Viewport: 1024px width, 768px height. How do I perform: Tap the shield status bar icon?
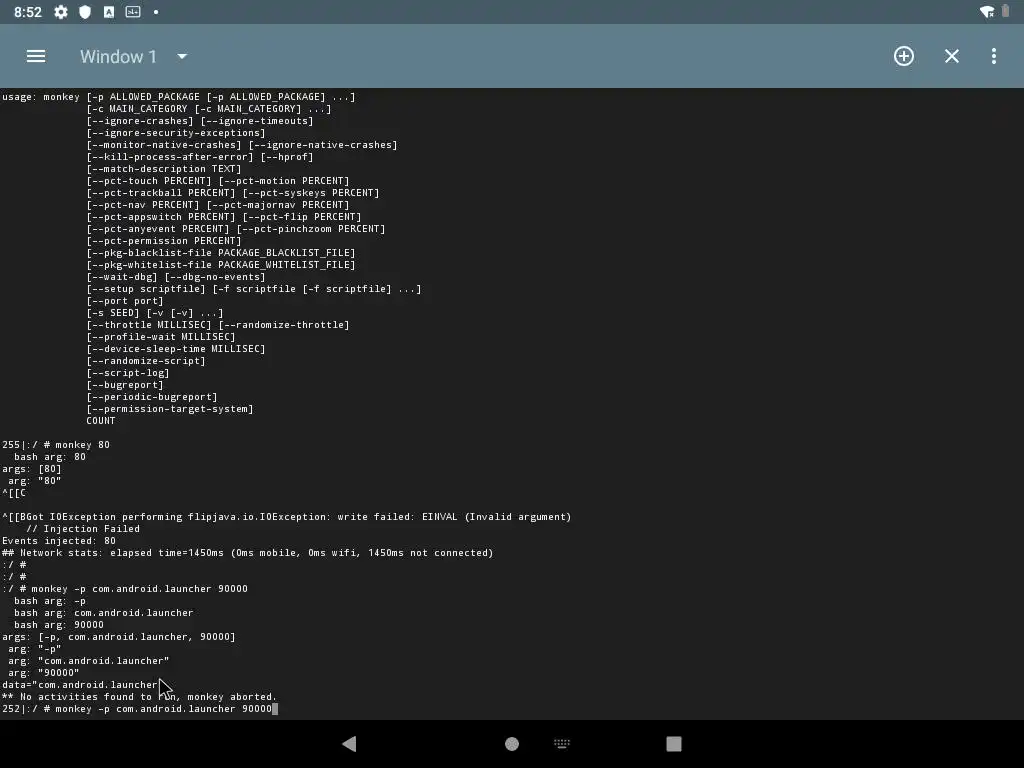[x=85, y=12]
